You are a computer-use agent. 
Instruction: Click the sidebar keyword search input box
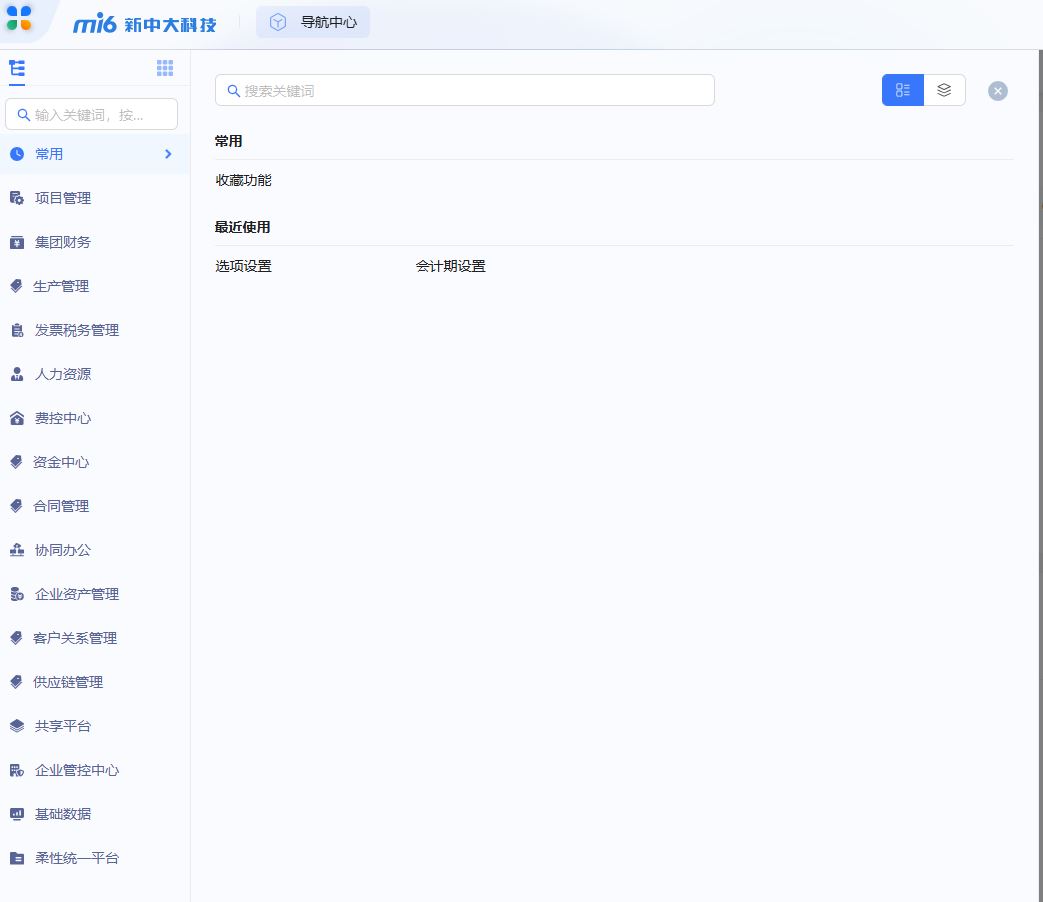92,114
